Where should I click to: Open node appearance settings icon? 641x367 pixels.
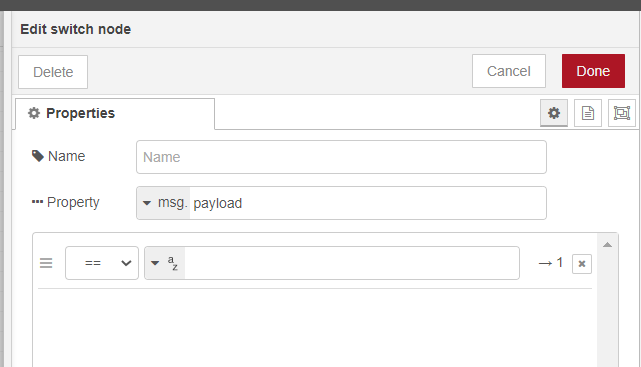(x=621, y=113)
